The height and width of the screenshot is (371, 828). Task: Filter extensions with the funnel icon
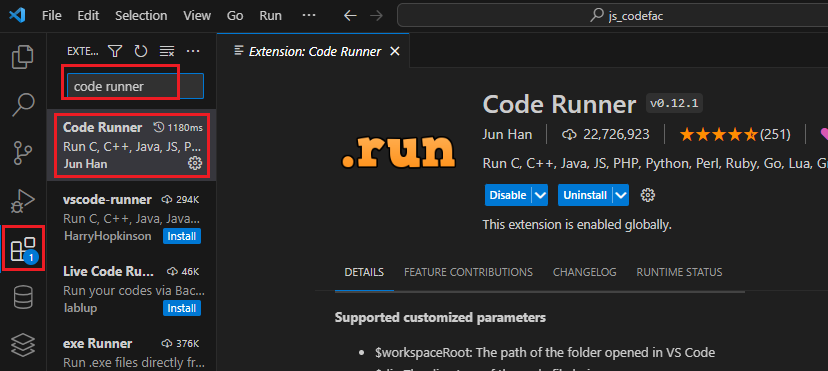[115, 51]
